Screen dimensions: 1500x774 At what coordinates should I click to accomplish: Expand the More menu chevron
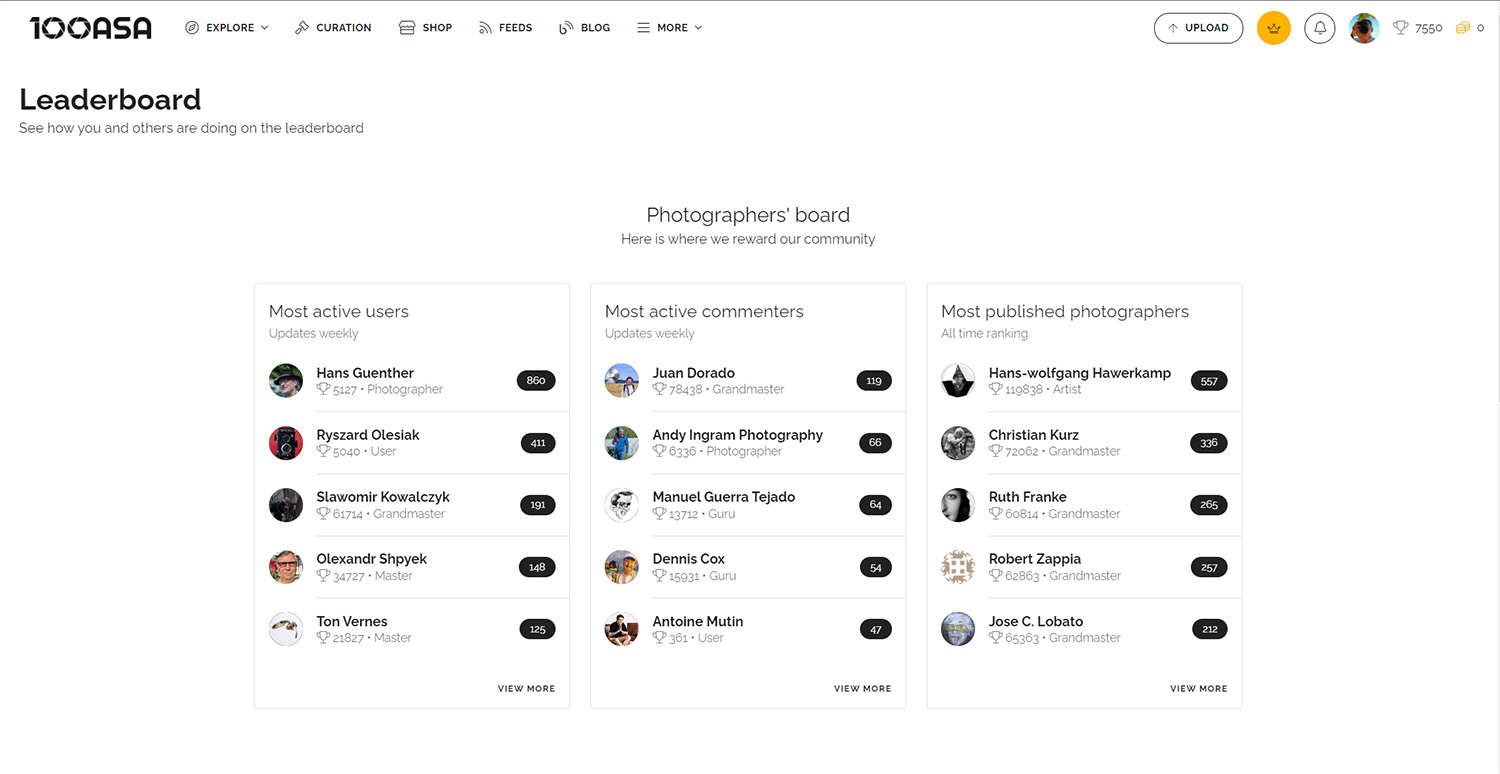tap(698, 28)
